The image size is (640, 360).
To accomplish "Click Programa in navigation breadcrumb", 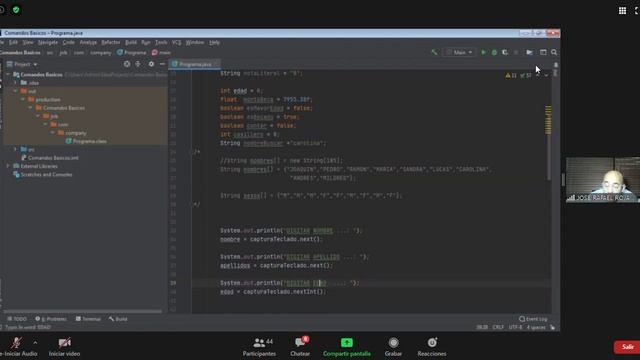I will pos(131,53).
